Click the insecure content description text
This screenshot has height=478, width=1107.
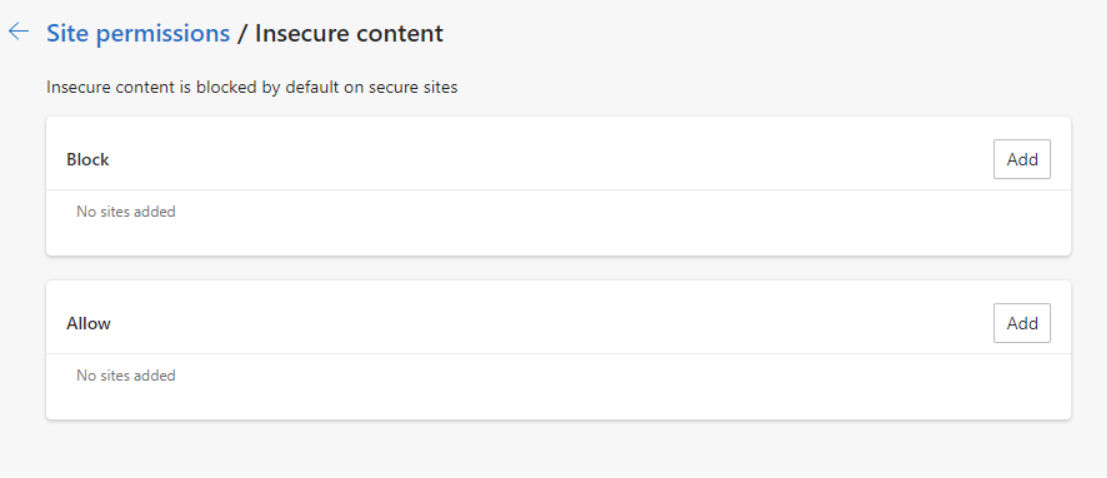click(x=252, y=87)
